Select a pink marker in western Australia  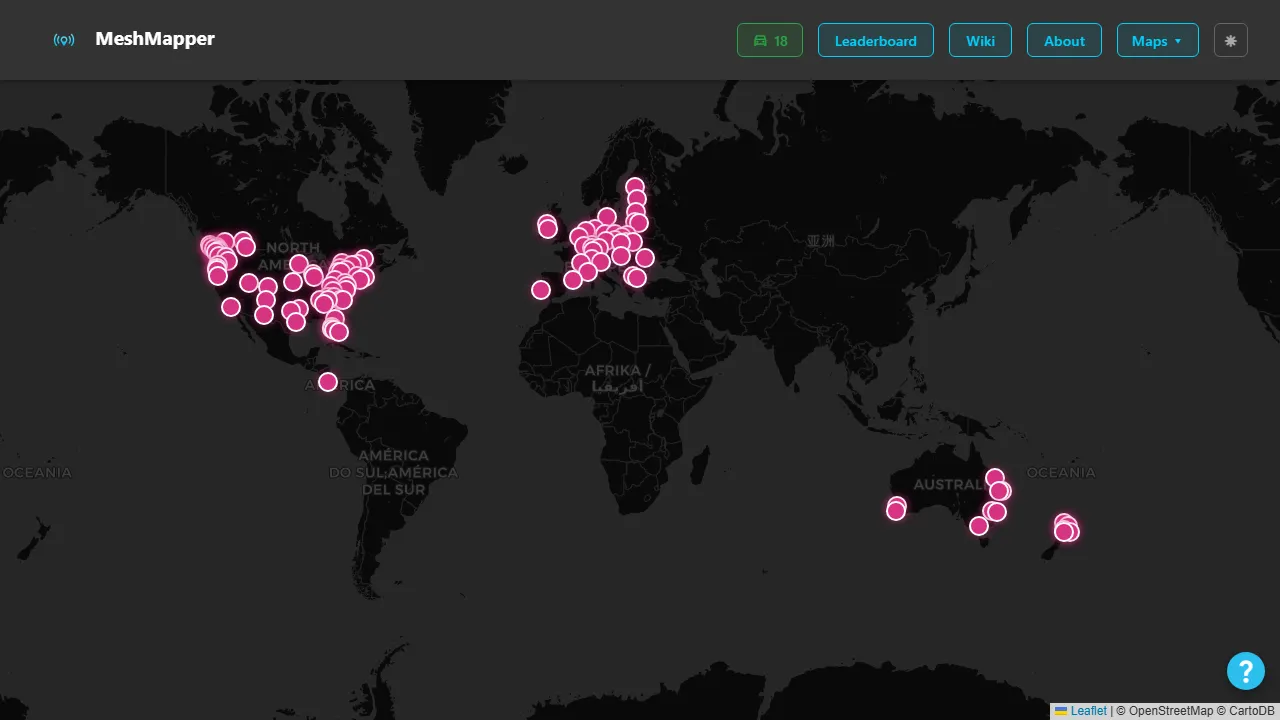896,509
